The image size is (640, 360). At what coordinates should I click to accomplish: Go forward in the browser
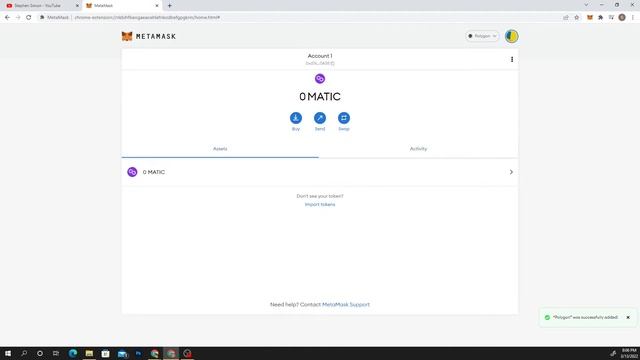18,18
